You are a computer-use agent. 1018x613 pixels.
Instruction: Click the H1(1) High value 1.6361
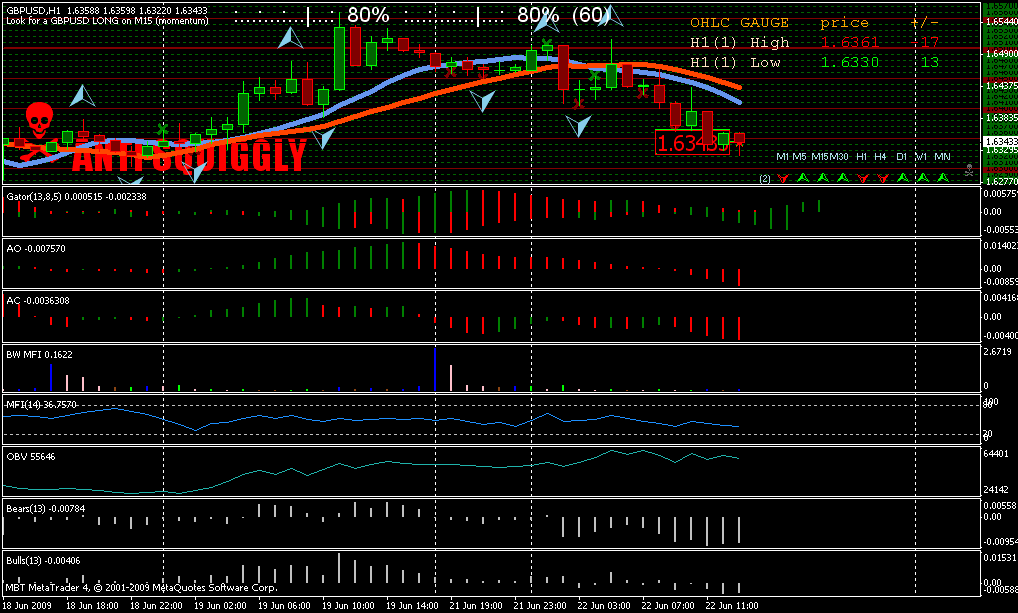tap(849, 43)
